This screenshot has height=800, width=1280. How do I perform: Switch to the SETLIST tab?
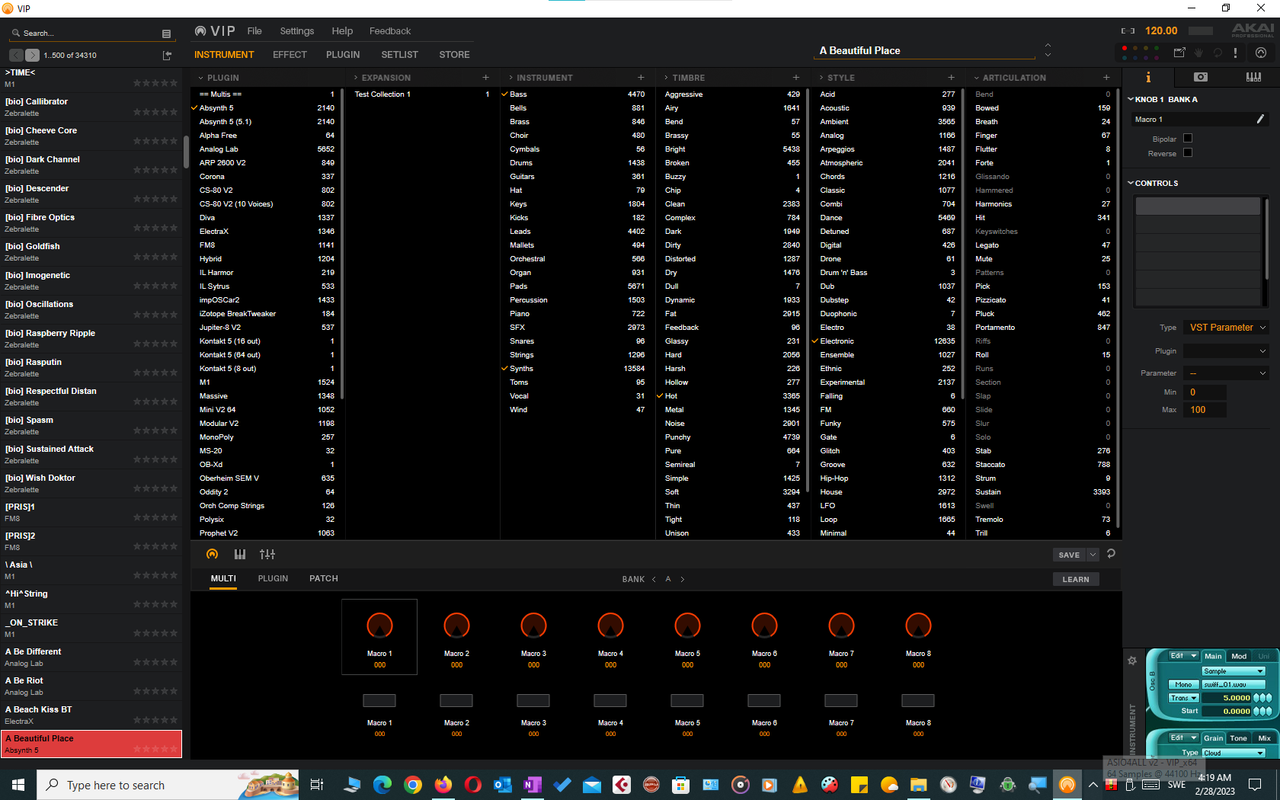click(x=400, y=55)
